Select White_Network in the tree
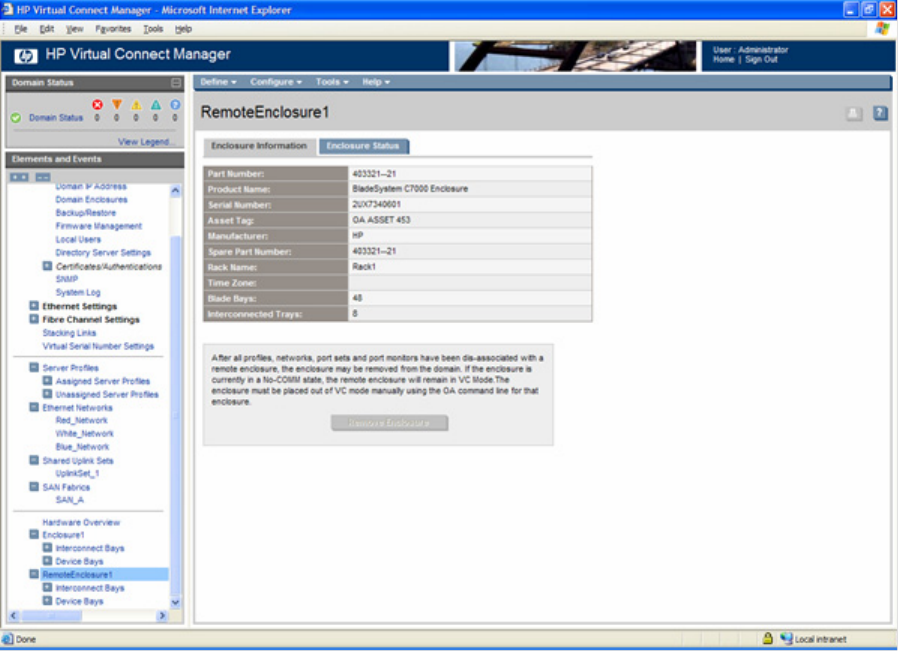 [85, 434]
